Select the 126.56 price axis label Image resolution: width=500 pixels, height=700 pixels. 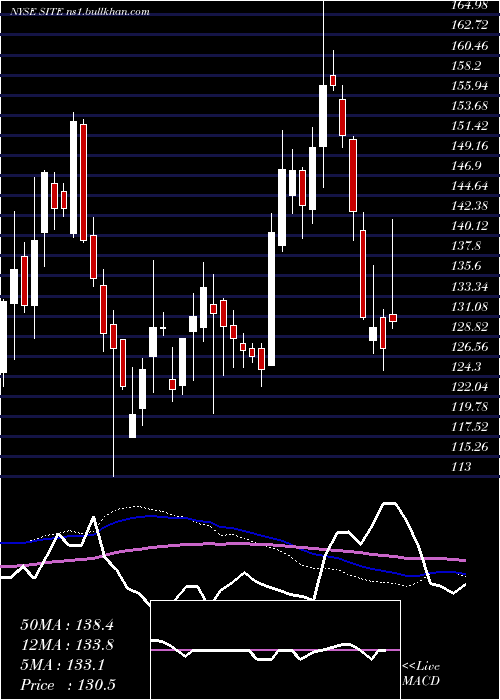point(470,346)
